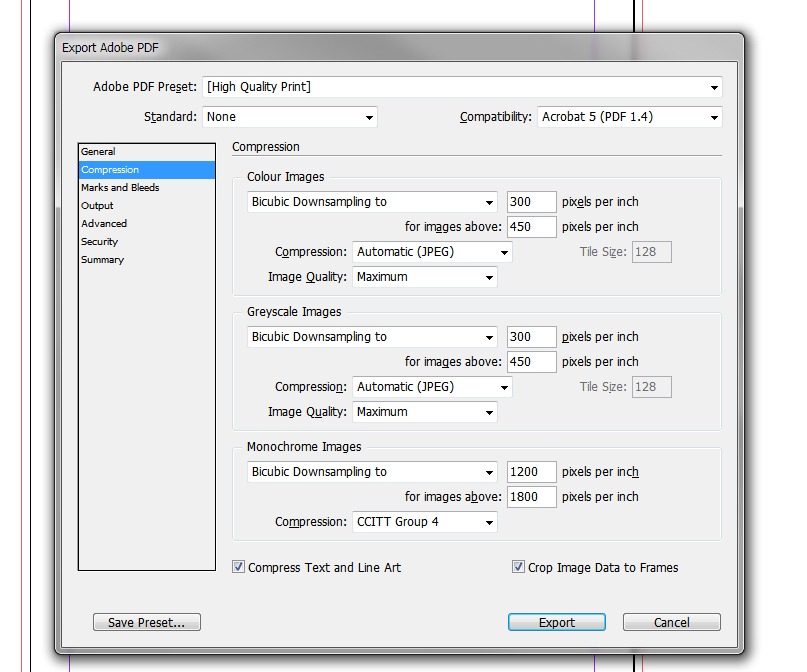Cancel the Export Adobe PDF dialog
The height and width of the screenshot is (672, 807).
click(672, 622)
